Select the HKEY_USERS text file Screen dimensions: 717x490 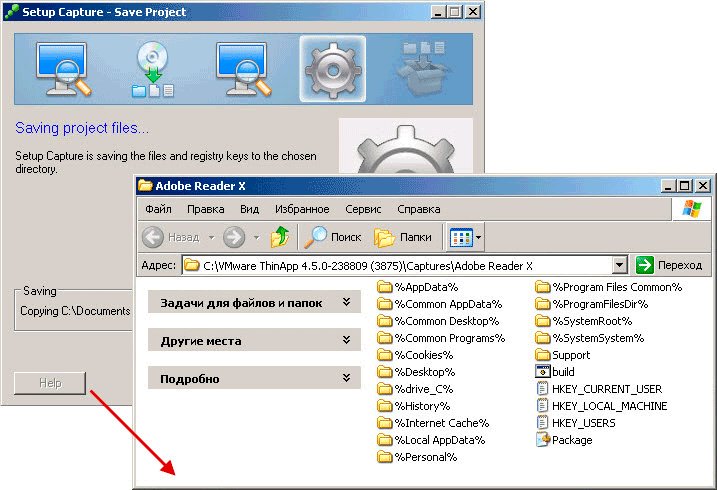coord(575,423)
